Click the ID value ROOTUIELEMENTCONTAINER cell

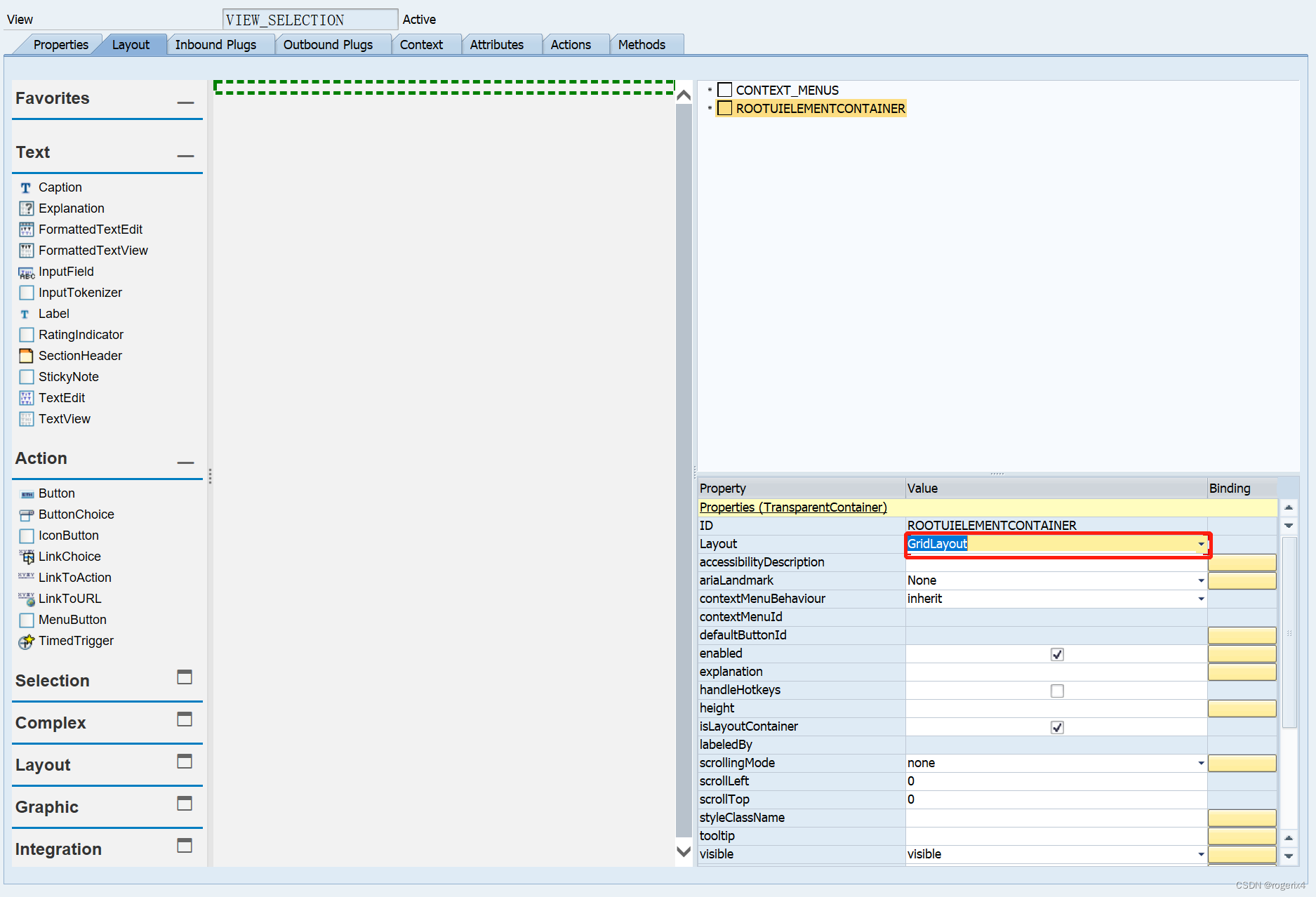coord(1056,526)
